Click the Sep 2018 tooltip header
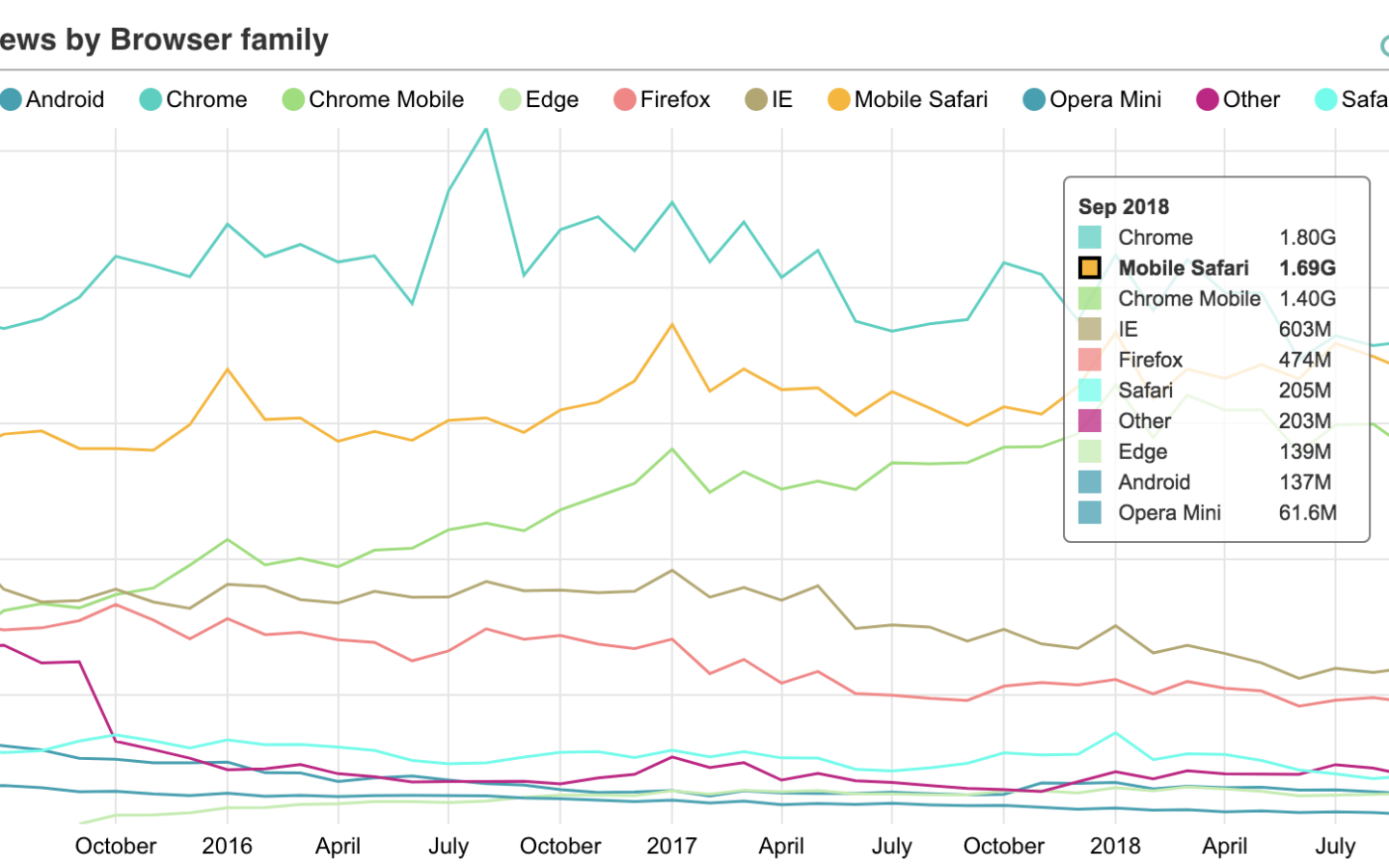Viewport: 1389px width, 868px height. (x=1124, y=206)
